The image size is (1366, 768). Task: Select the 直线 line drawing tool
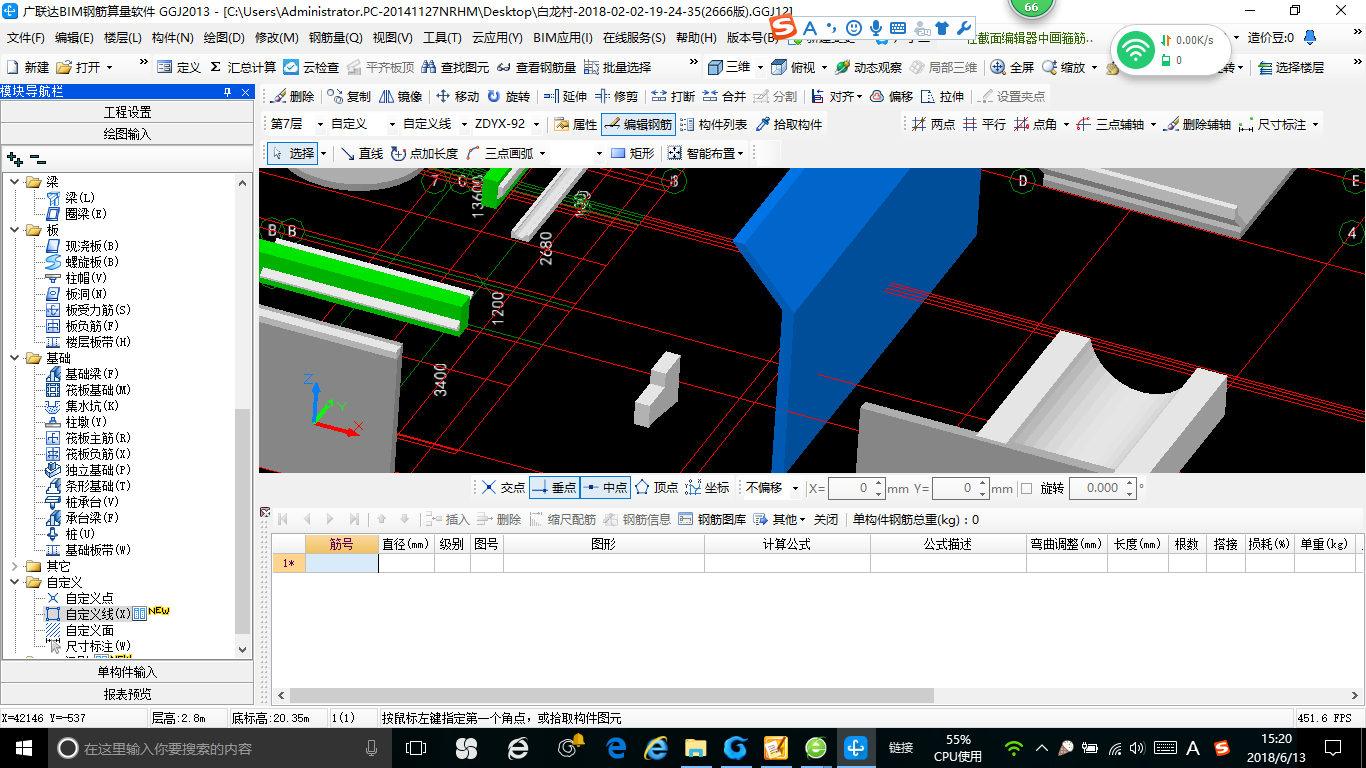(x=362, y=153)
